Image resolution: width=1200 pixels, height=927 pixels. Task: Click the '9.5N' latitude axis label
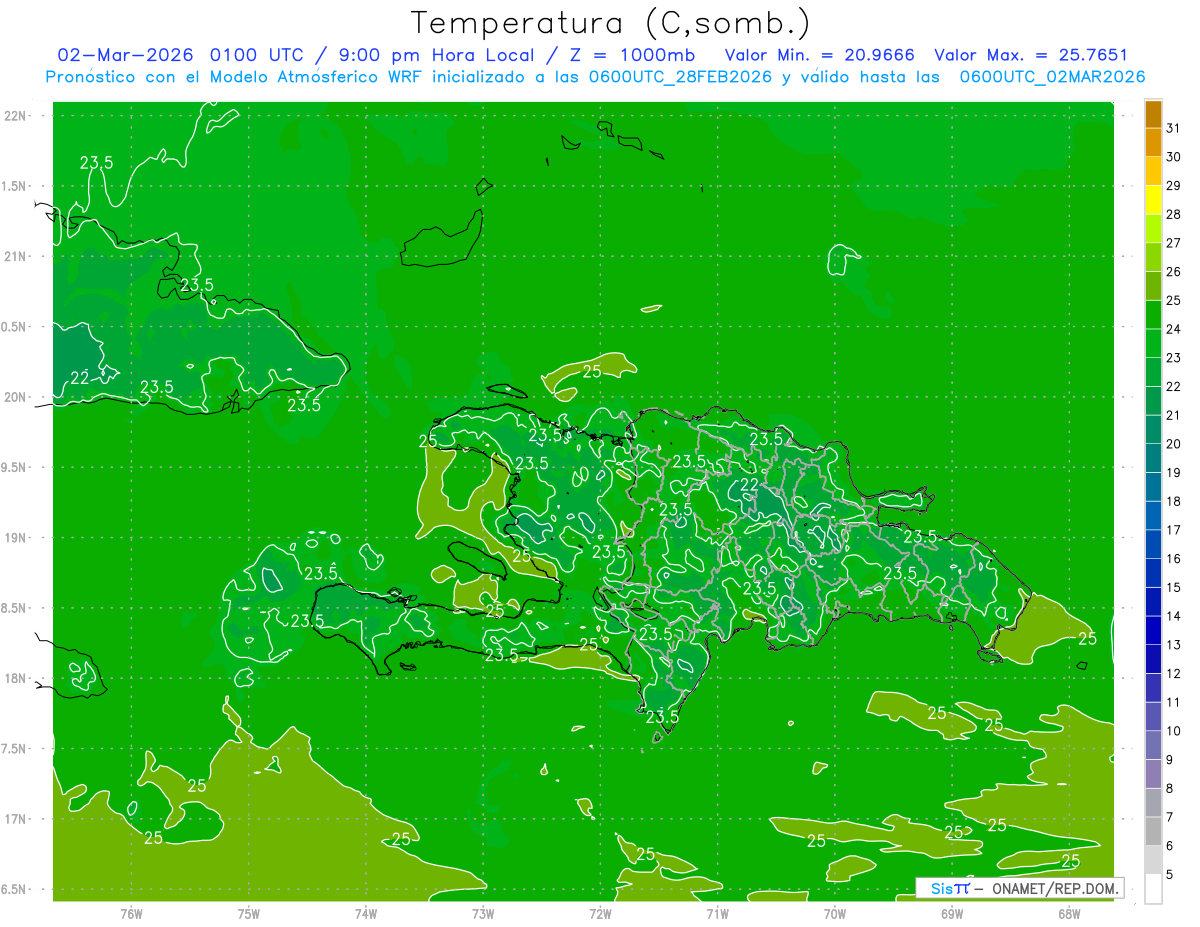(x=15, y=467)
